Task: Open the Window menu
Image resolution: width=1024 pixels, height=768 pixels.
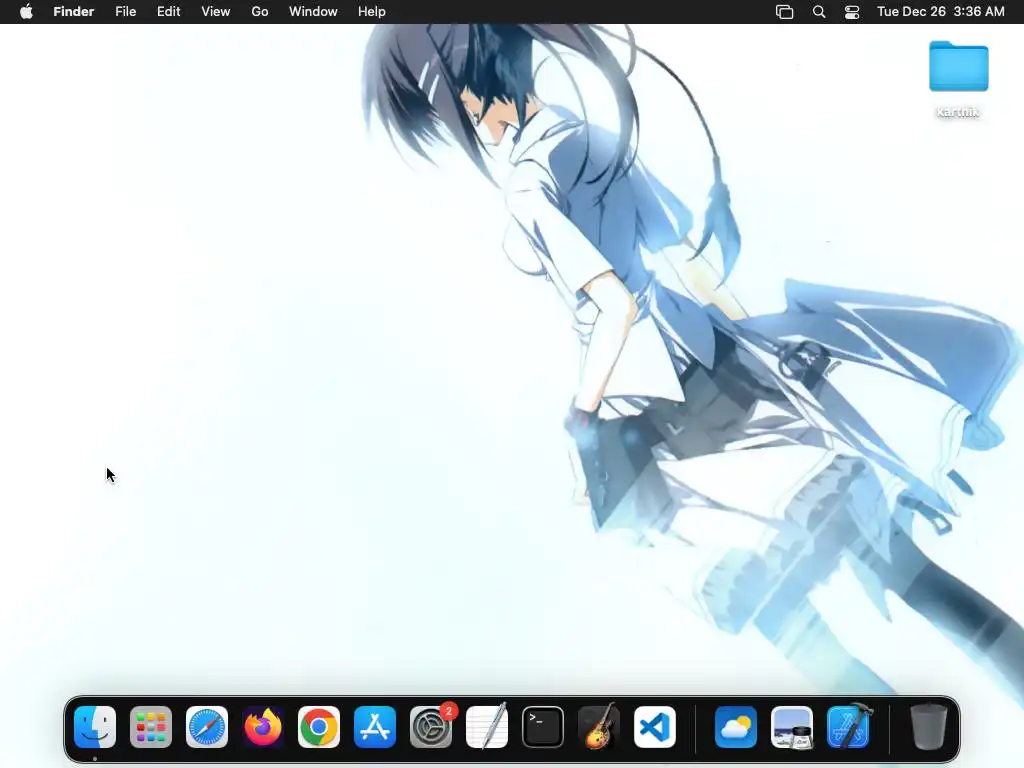Action: pyautogui.click(x=313, y=12)
